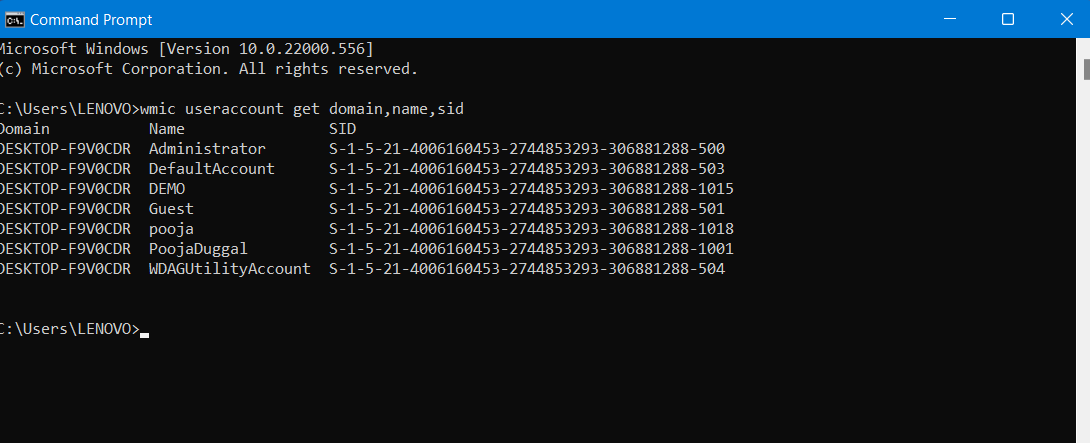
Task: Click the WDAGUtilityAccount name
Action: click(x=229, y=269)
